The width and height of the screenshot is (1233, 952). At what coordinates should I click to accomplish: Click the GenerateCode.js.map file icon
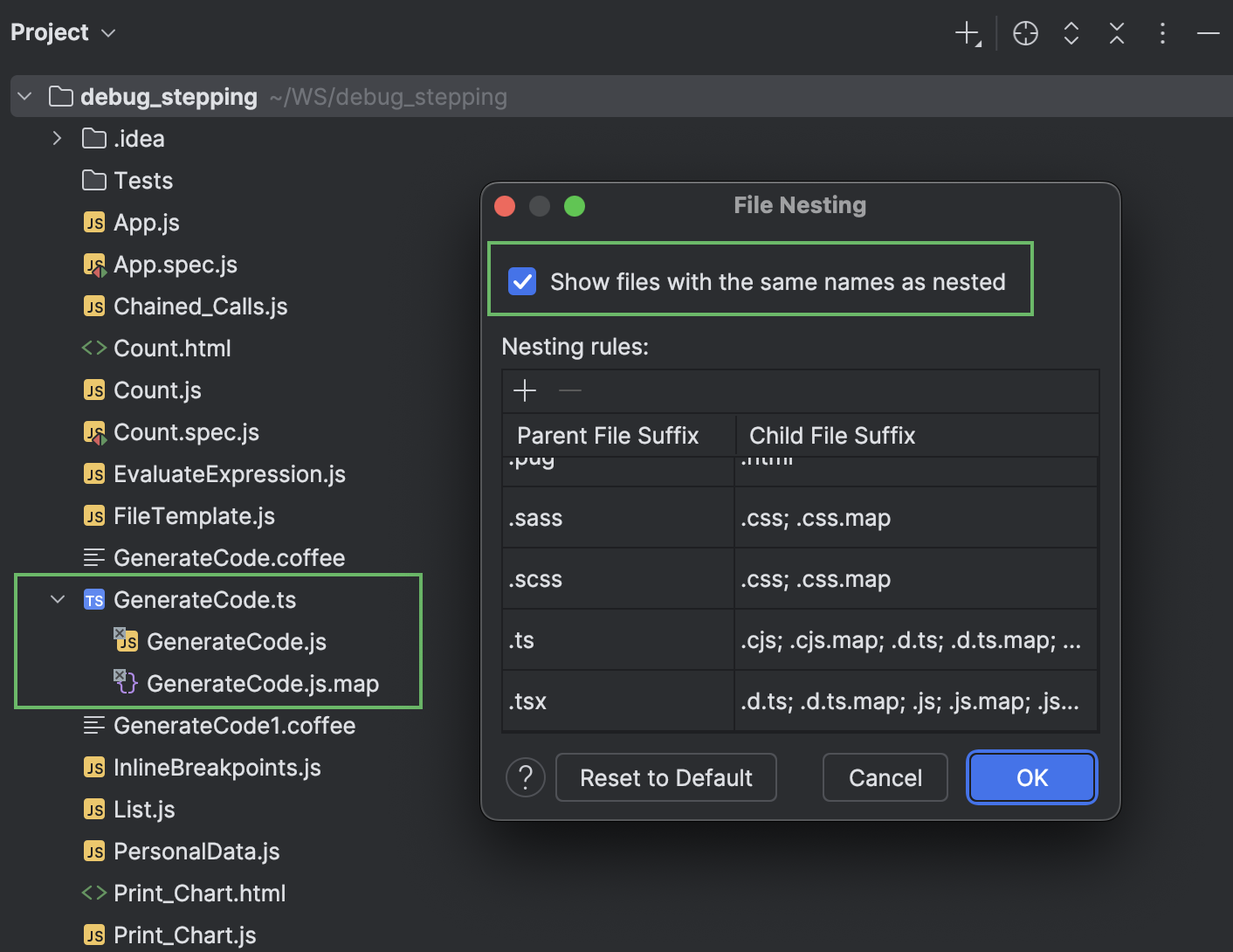[x=126, y=682]
